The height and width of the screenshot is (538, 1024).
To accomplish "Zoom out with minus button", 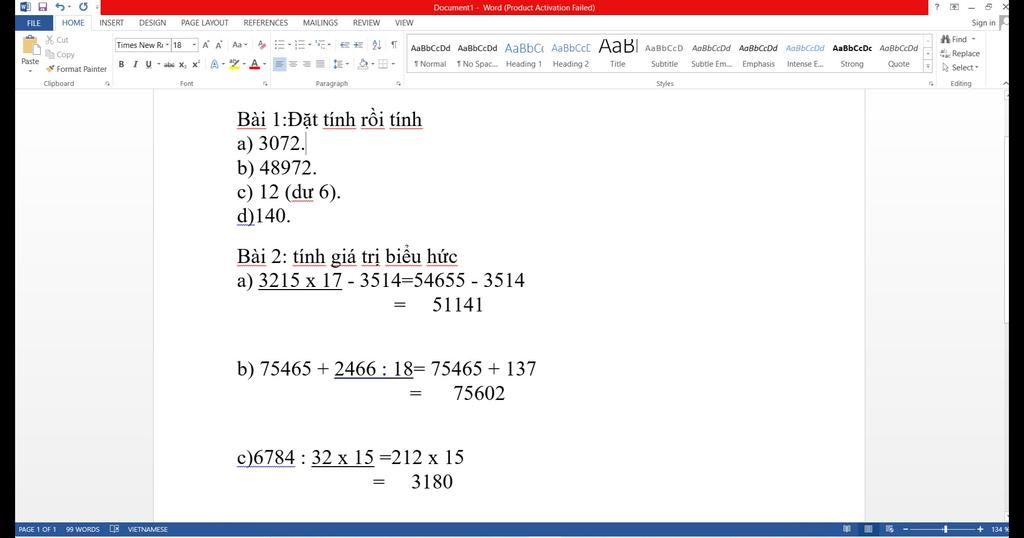I will point(905,529).
